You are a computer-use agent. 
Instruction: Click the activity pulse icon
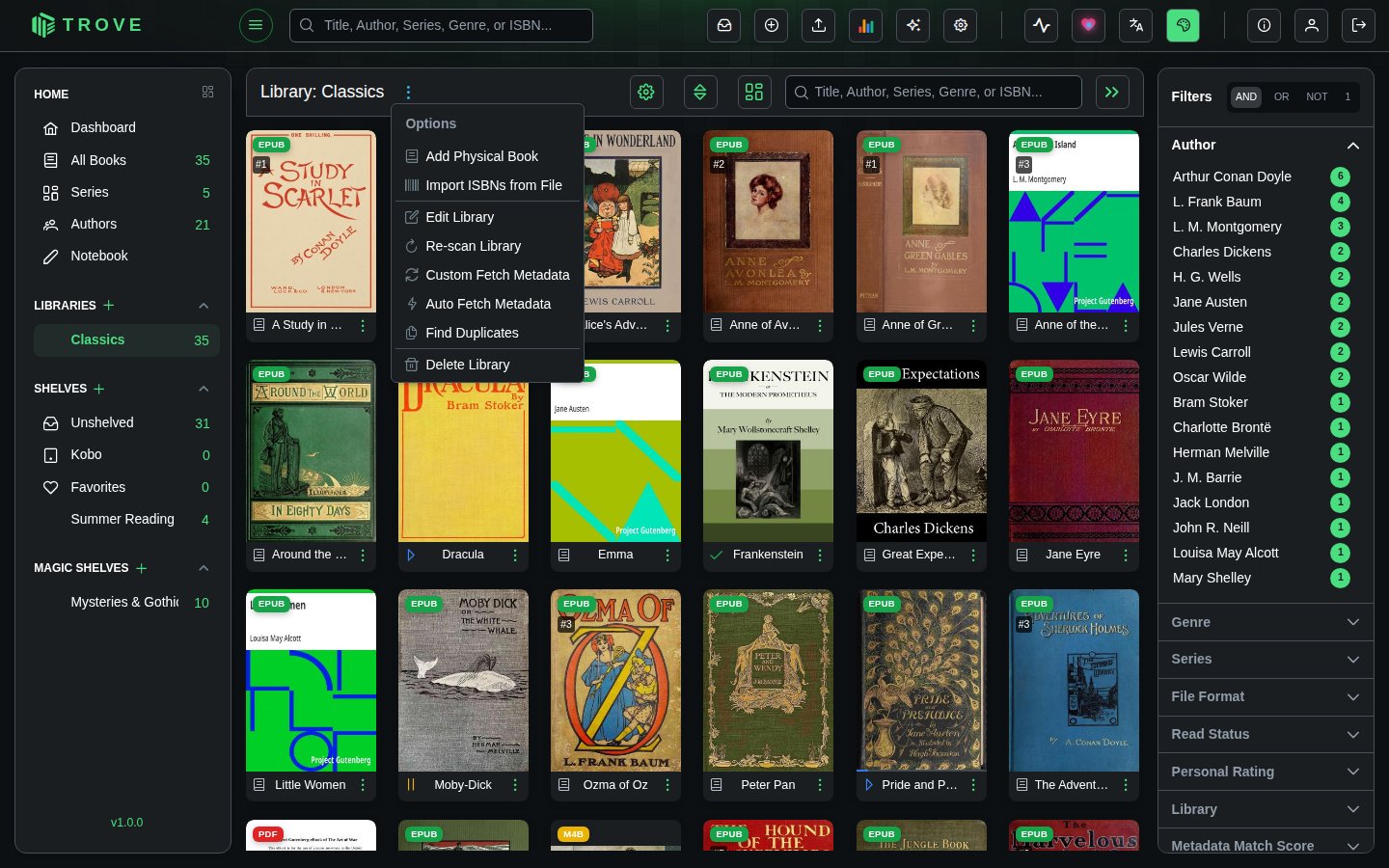coord(1042,25)
